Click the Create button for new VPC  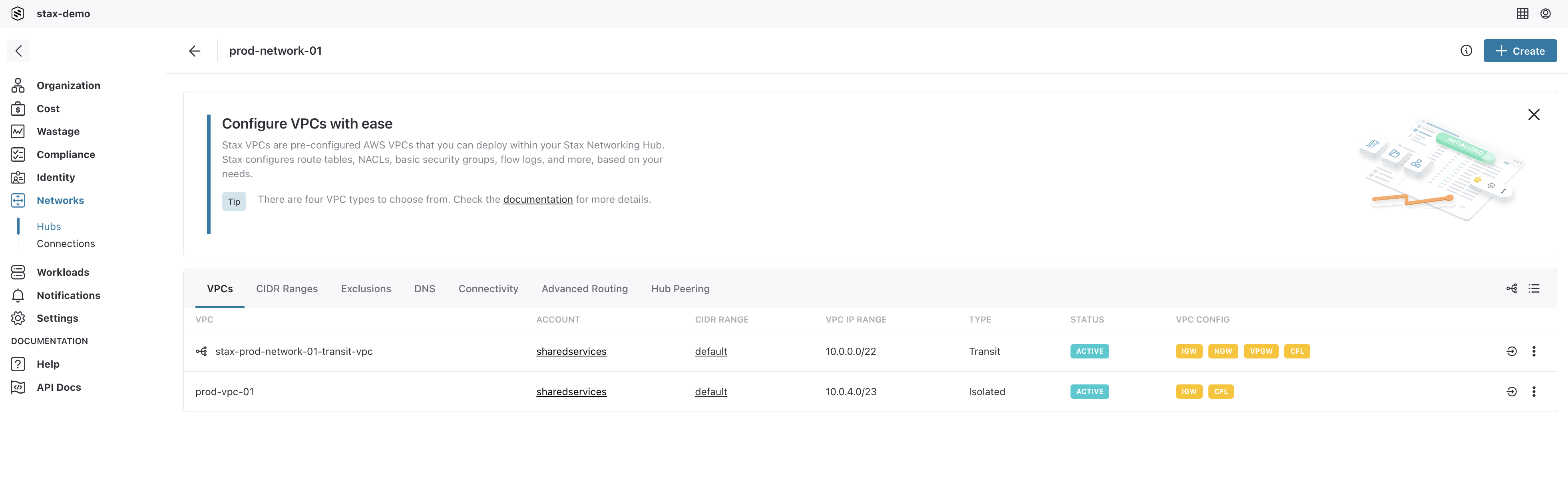[x=1519, y=50]
